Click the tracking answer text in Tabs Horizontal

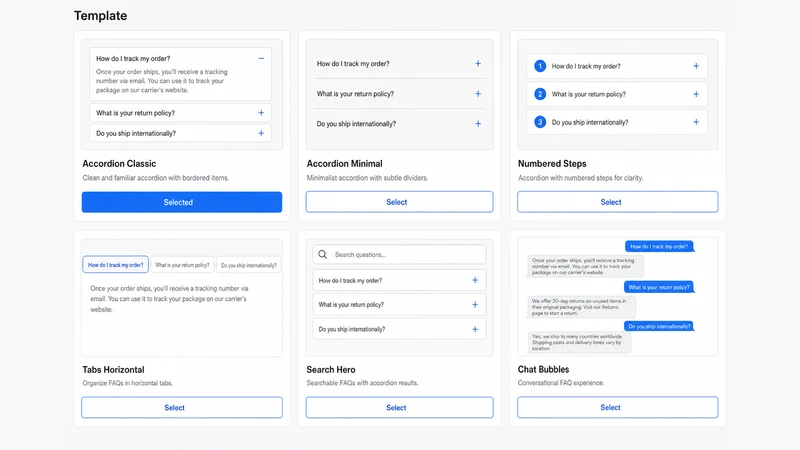point(169,299)
